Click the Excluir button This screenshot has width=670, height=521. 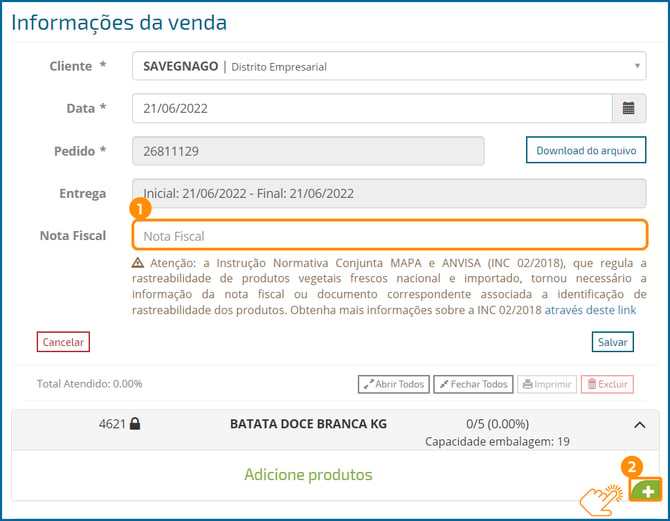coord(607,384)
